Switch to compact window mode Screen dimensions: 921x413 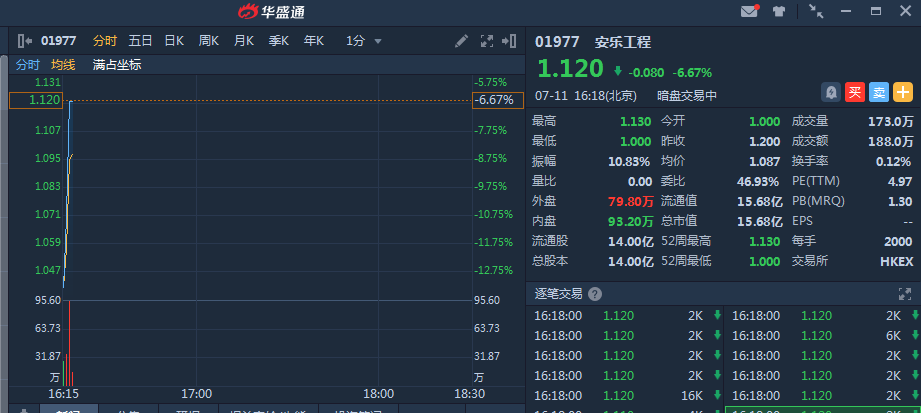tap(817, 12)
